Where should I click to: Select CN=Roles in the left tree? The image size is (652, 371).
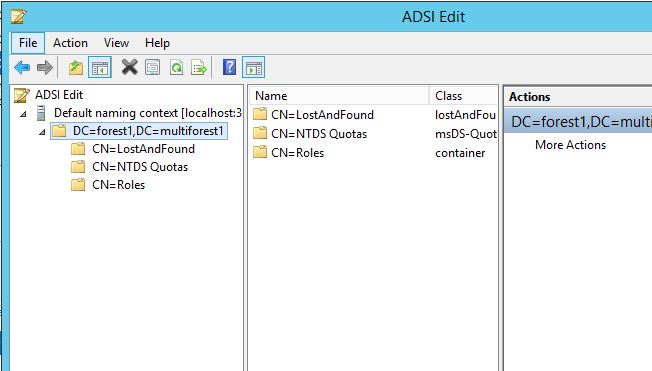119,185
